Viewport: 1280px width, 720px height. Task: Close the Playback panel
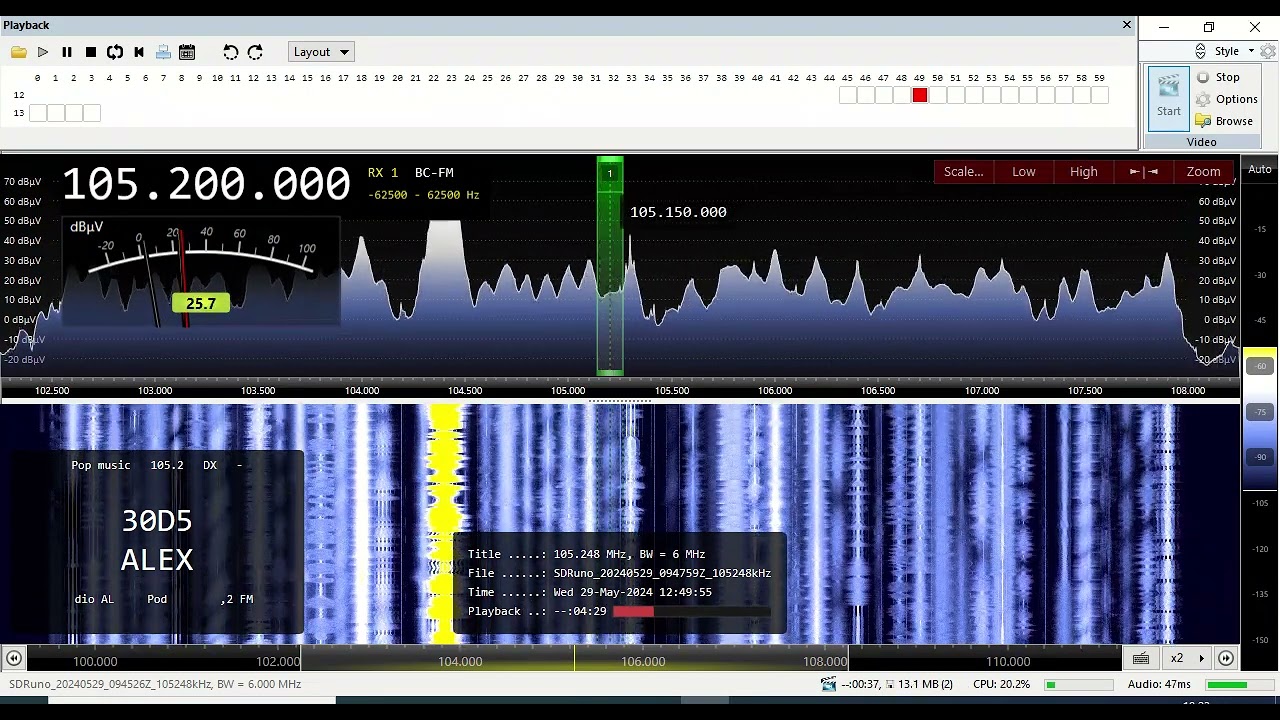1127,25
